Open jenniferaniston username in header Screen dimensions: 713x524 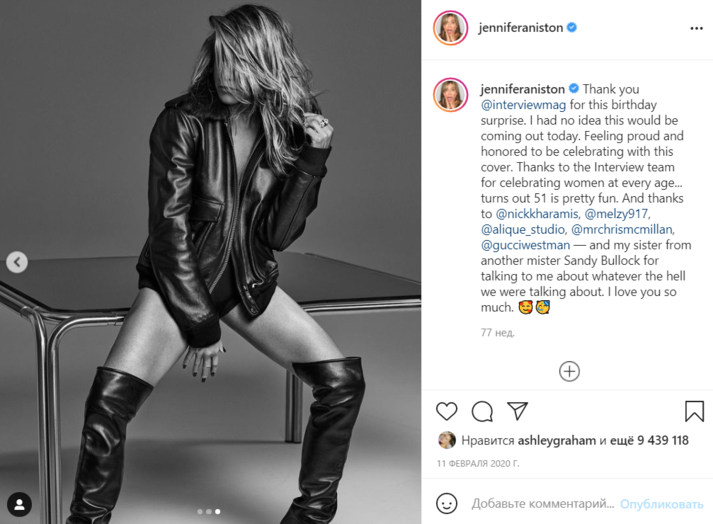click(520, 28)
